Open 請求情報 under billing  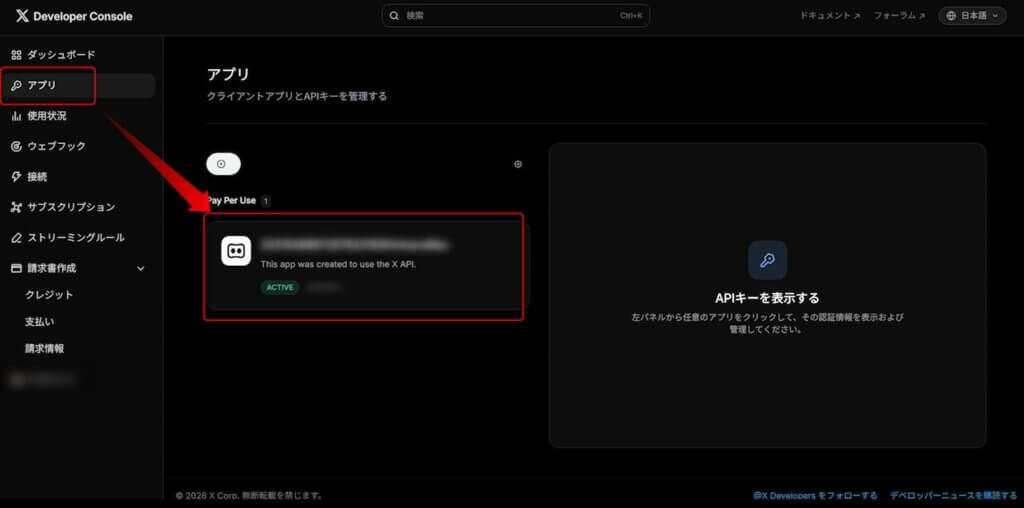pyautogui.click(x=45, y=349)
